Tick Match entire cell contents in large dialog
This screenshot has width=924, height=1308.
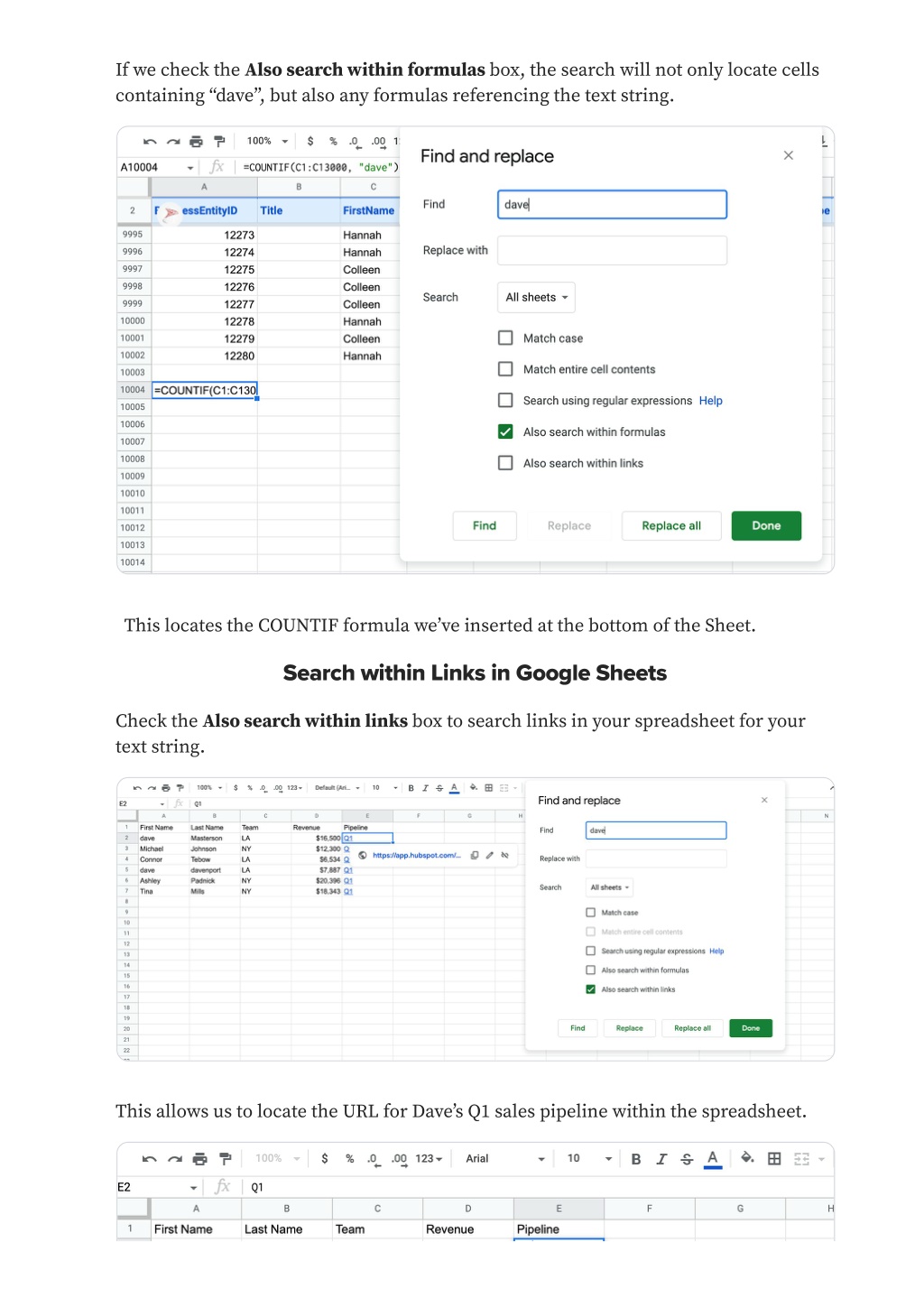505,369
